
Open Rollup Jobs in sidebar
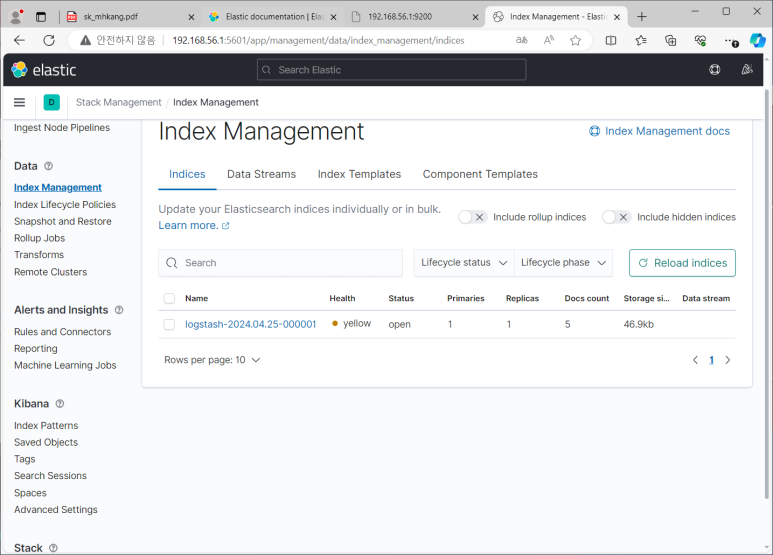pyautogui.click(x=39, y=238)
